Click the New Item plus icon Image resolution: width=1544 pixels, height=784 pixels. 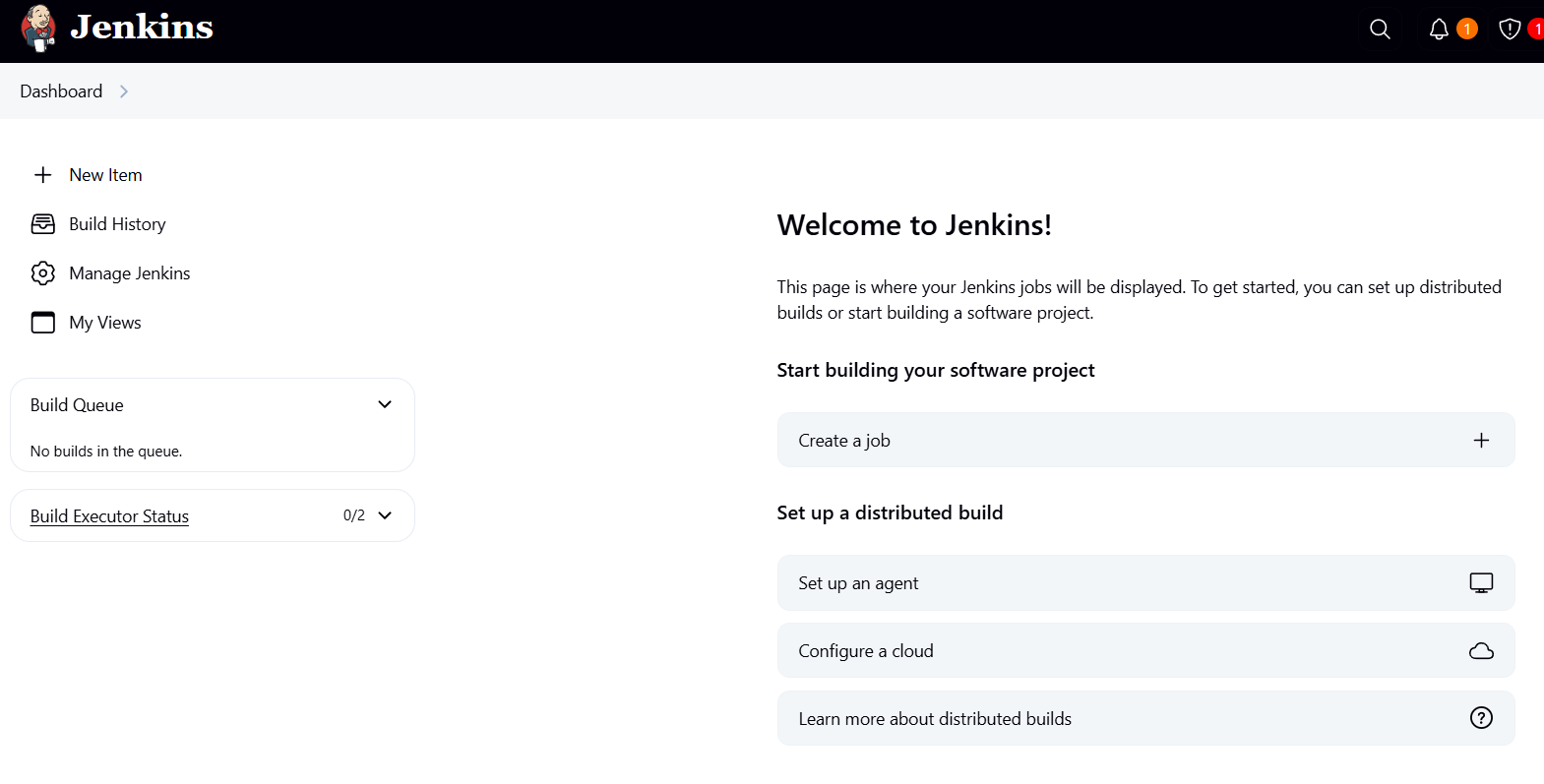(43, 175)
